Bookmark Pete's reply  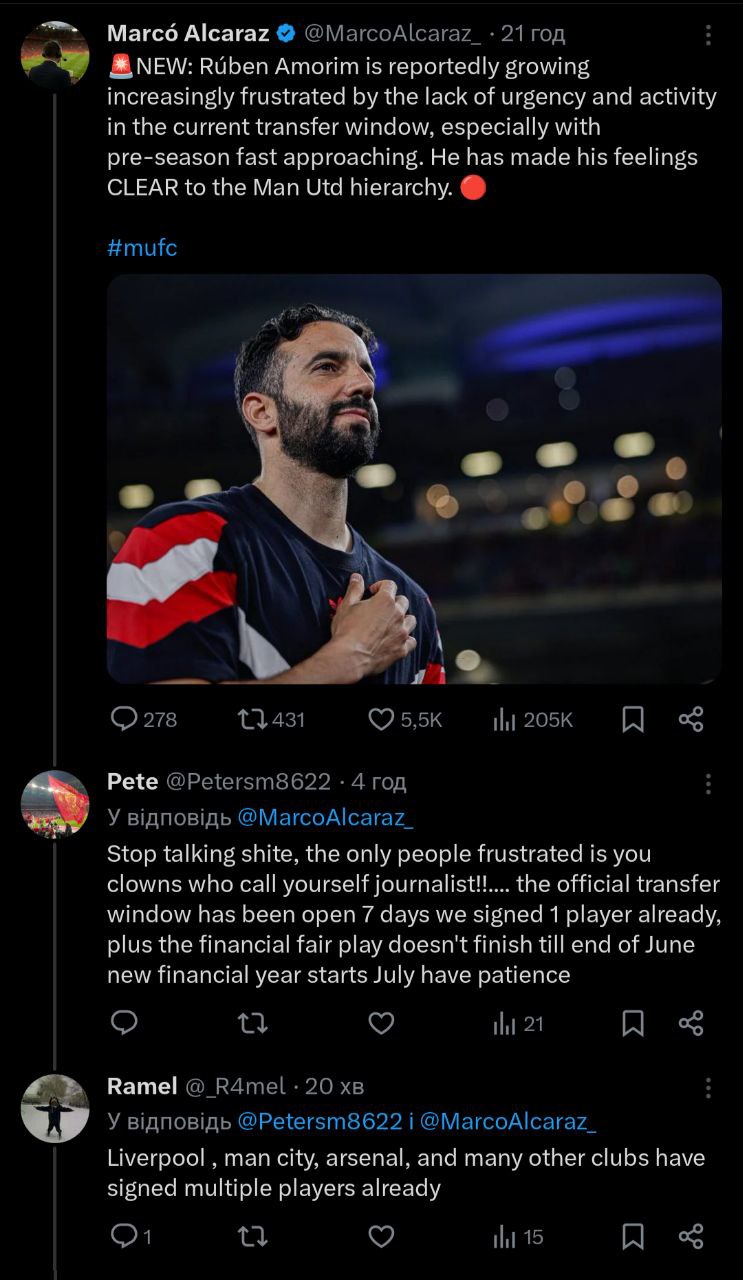[x=633, y=1023]
